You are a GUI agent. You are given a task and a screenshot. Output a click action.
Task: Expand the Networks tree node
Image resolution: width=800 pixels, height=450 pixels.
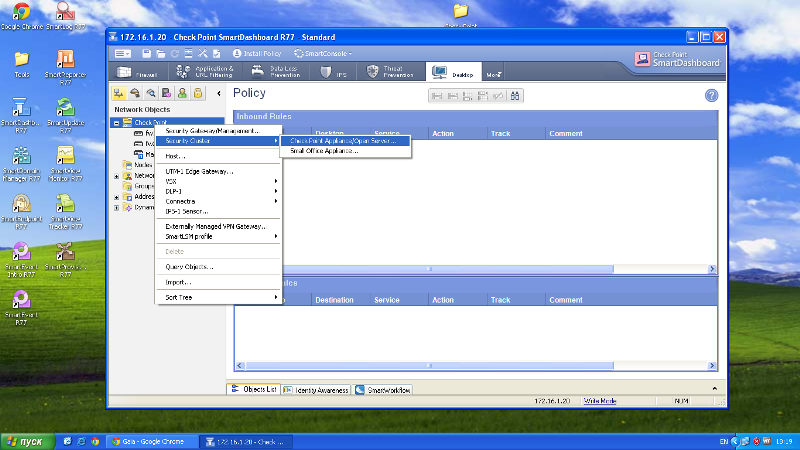coord(117,176)
